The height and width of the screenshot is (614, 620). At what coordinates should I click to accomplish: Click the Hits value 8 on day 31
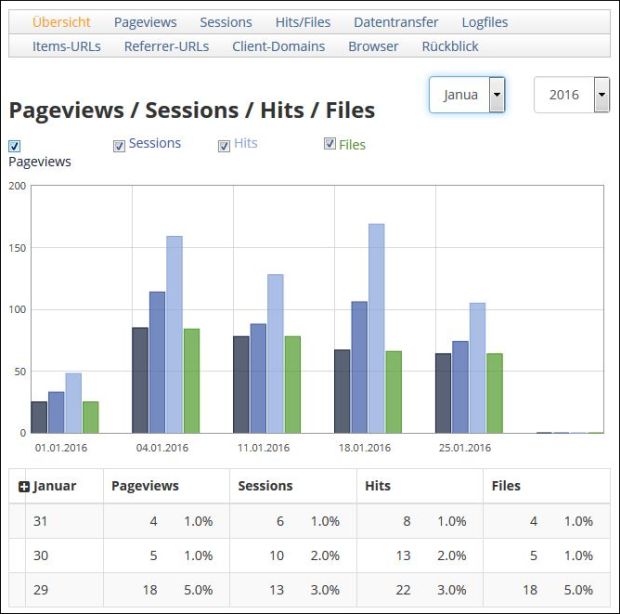click(x=407, y=521)
